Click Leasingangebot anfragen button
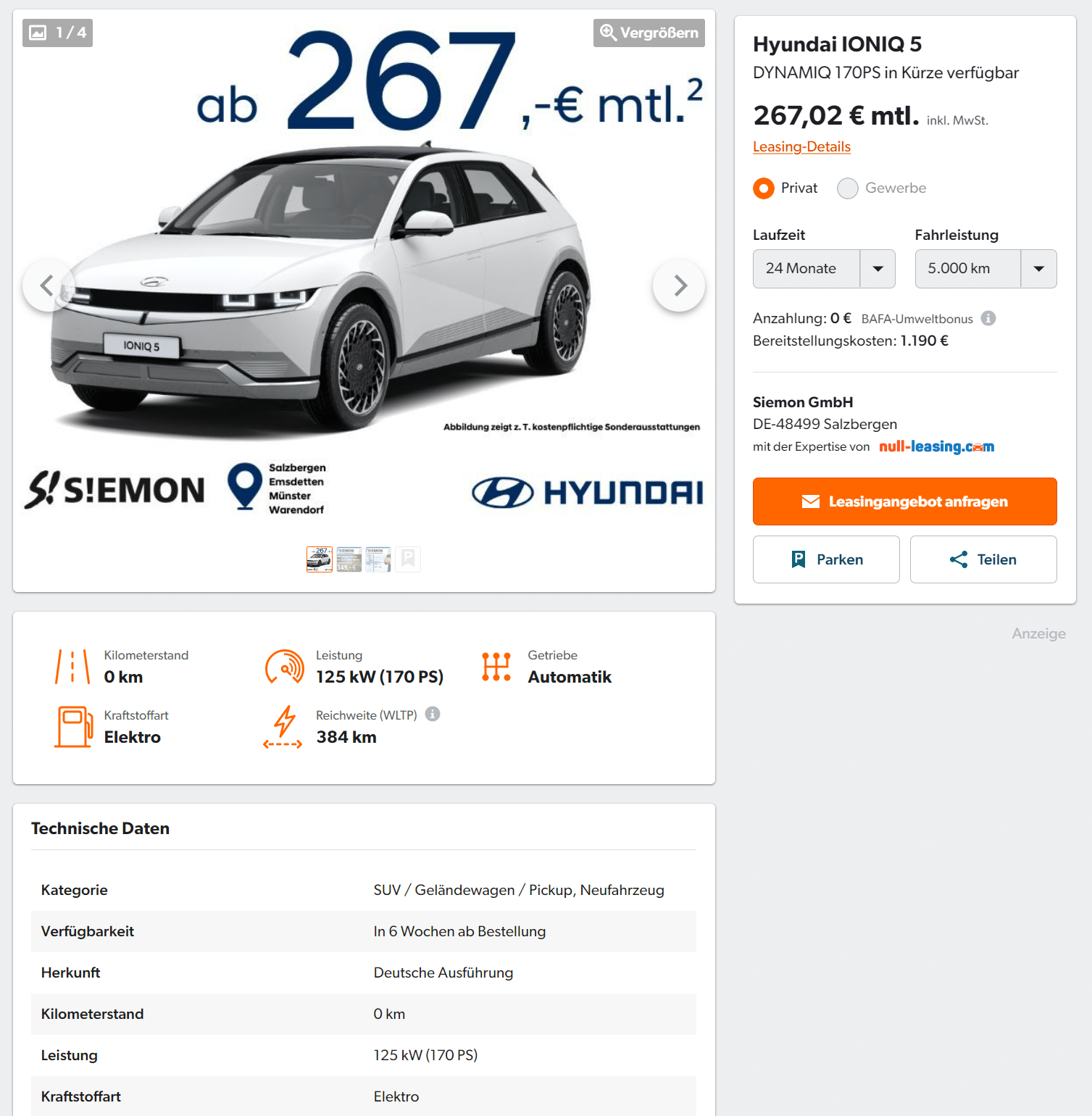 point(905,501)
